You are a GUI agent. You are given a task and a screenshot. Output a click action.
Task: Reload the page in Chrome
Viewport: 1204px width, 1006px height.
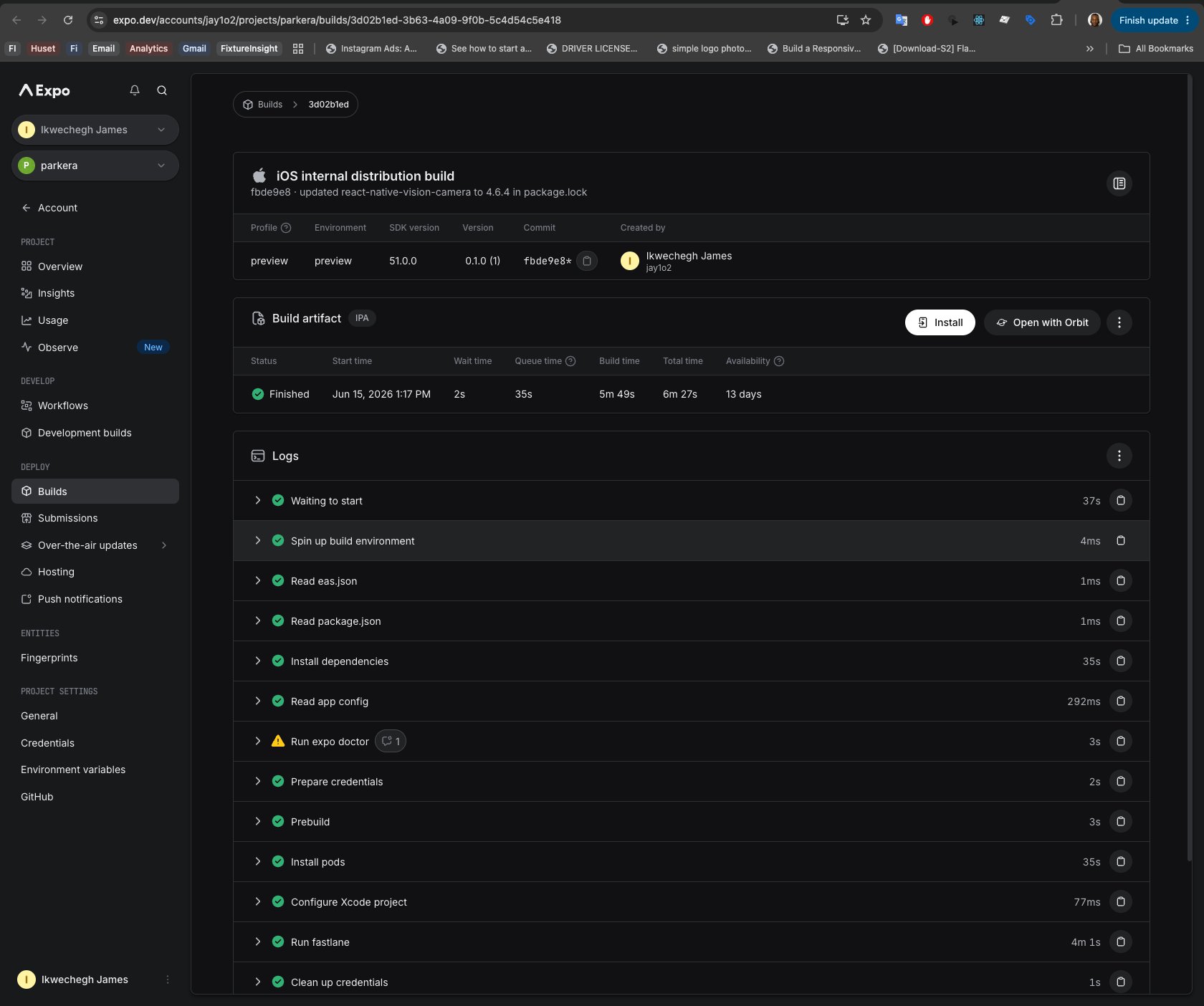coord(68,20)
